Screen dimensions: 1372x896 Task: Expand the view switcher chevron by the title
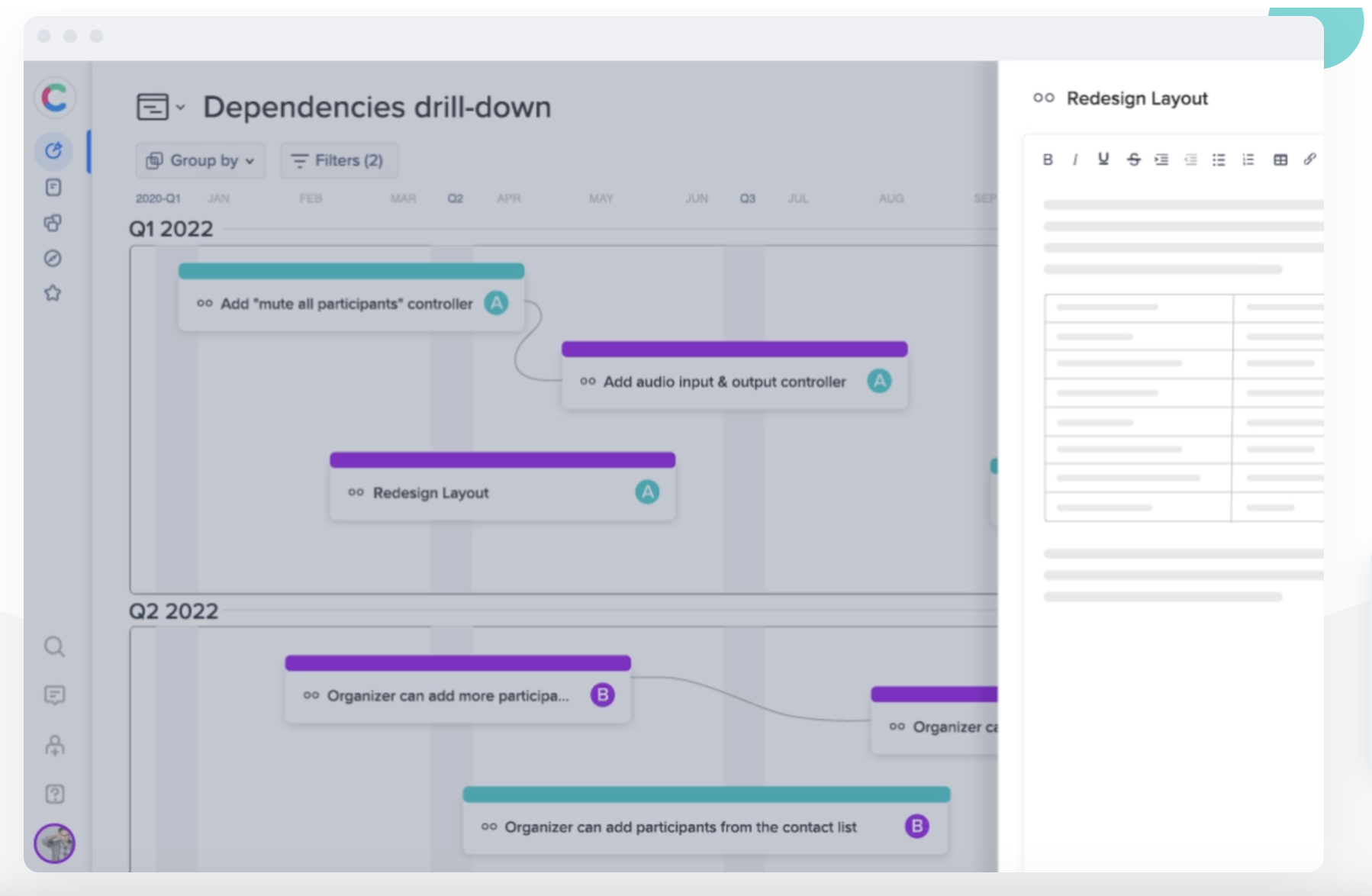pyautogui.click(x=180, y=108)
